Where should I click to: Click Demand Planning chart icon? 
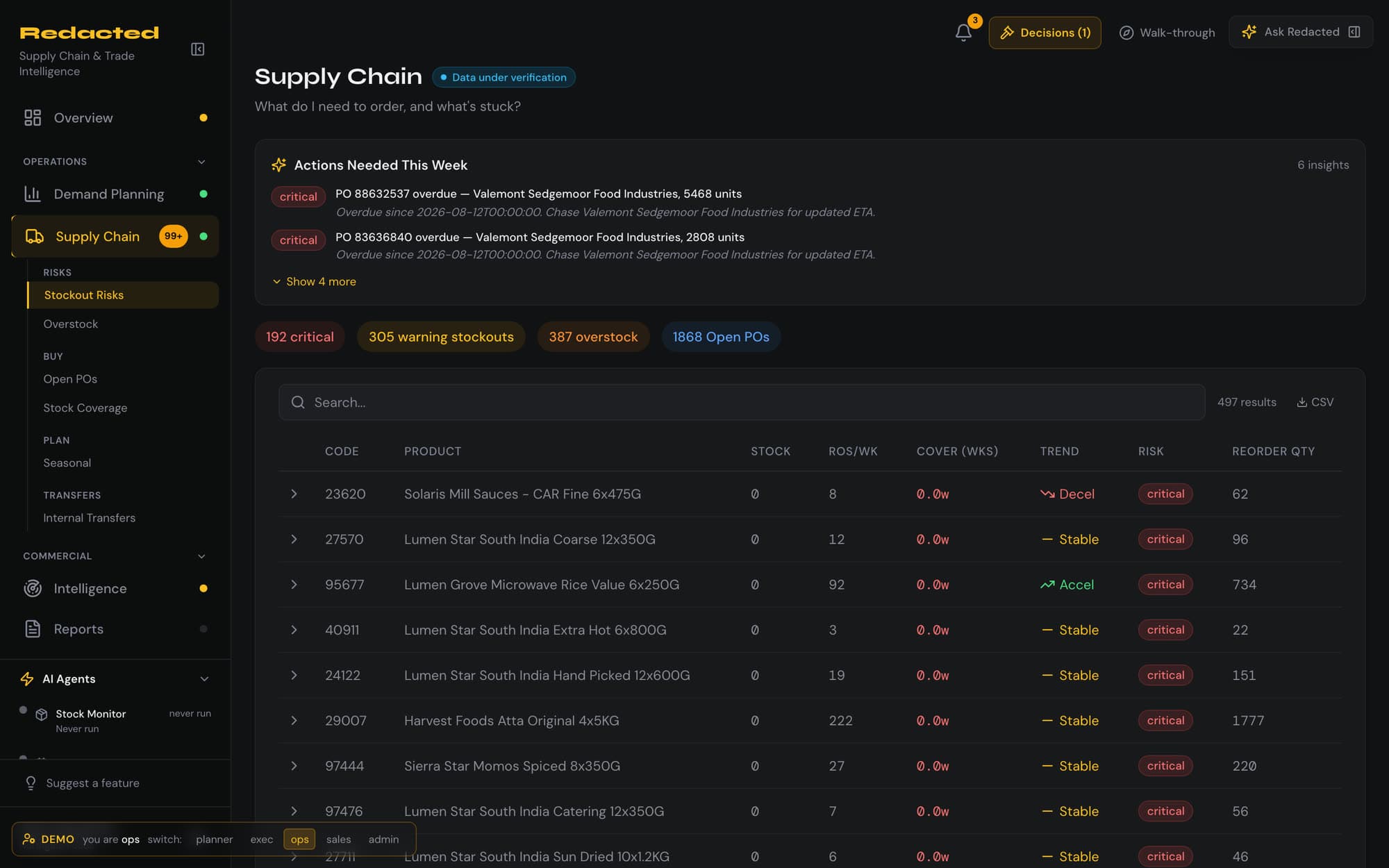pyautogui.click(x=33, y=194)
